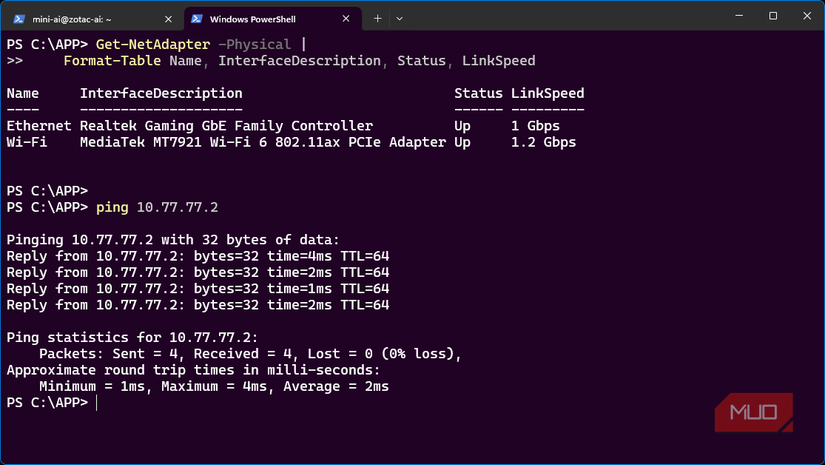Click the Packets Sent = 4 line
The width and height of the screenshot is (825, 465).
pos(250,353)
